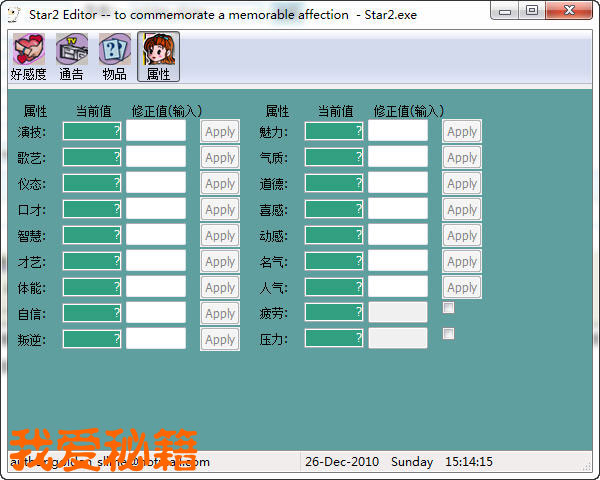
Task: Enable the 压力 checkbox
Action: pos(449,334)
